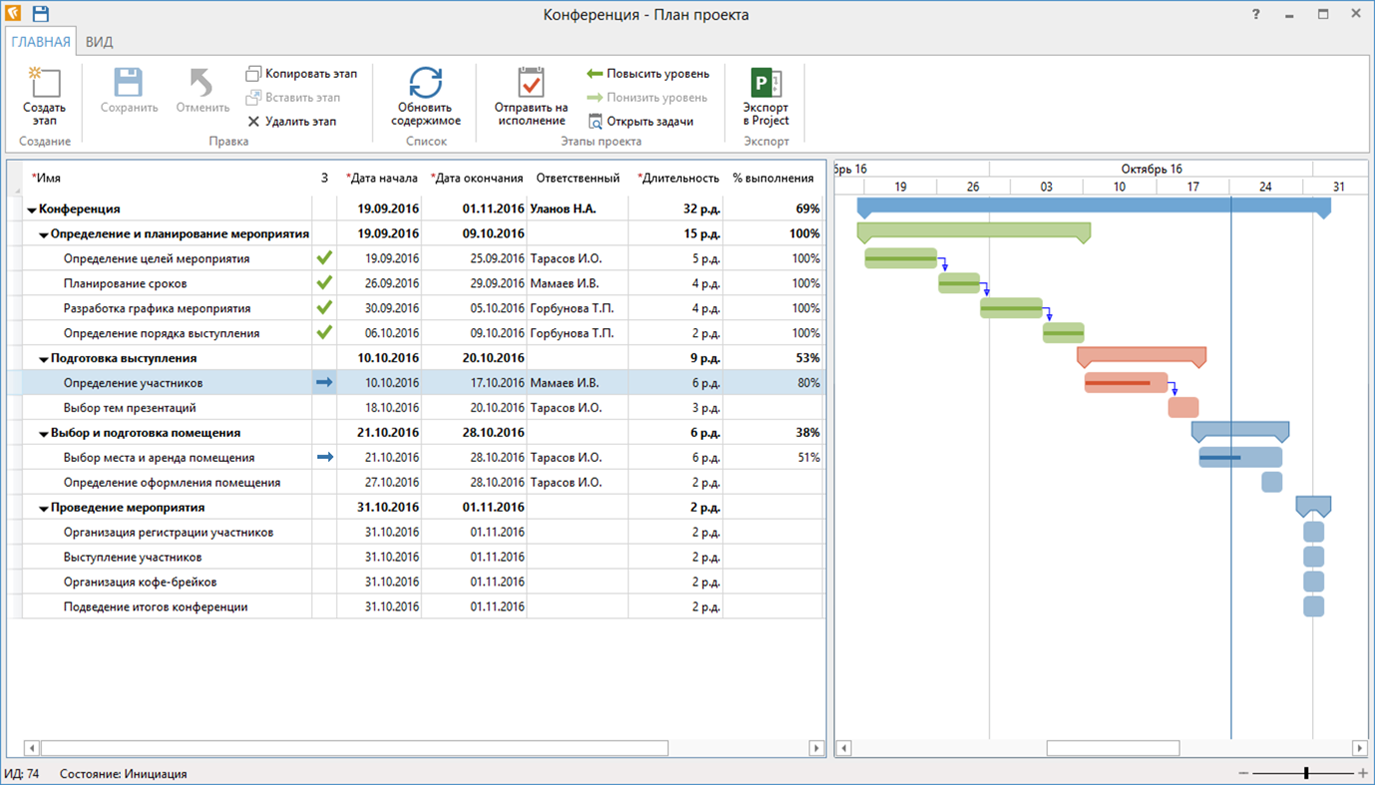The image size is (1375, 785).
Task: Click Gantt bar for Выбор места и аренда помещения
Action: point(1241,457)
